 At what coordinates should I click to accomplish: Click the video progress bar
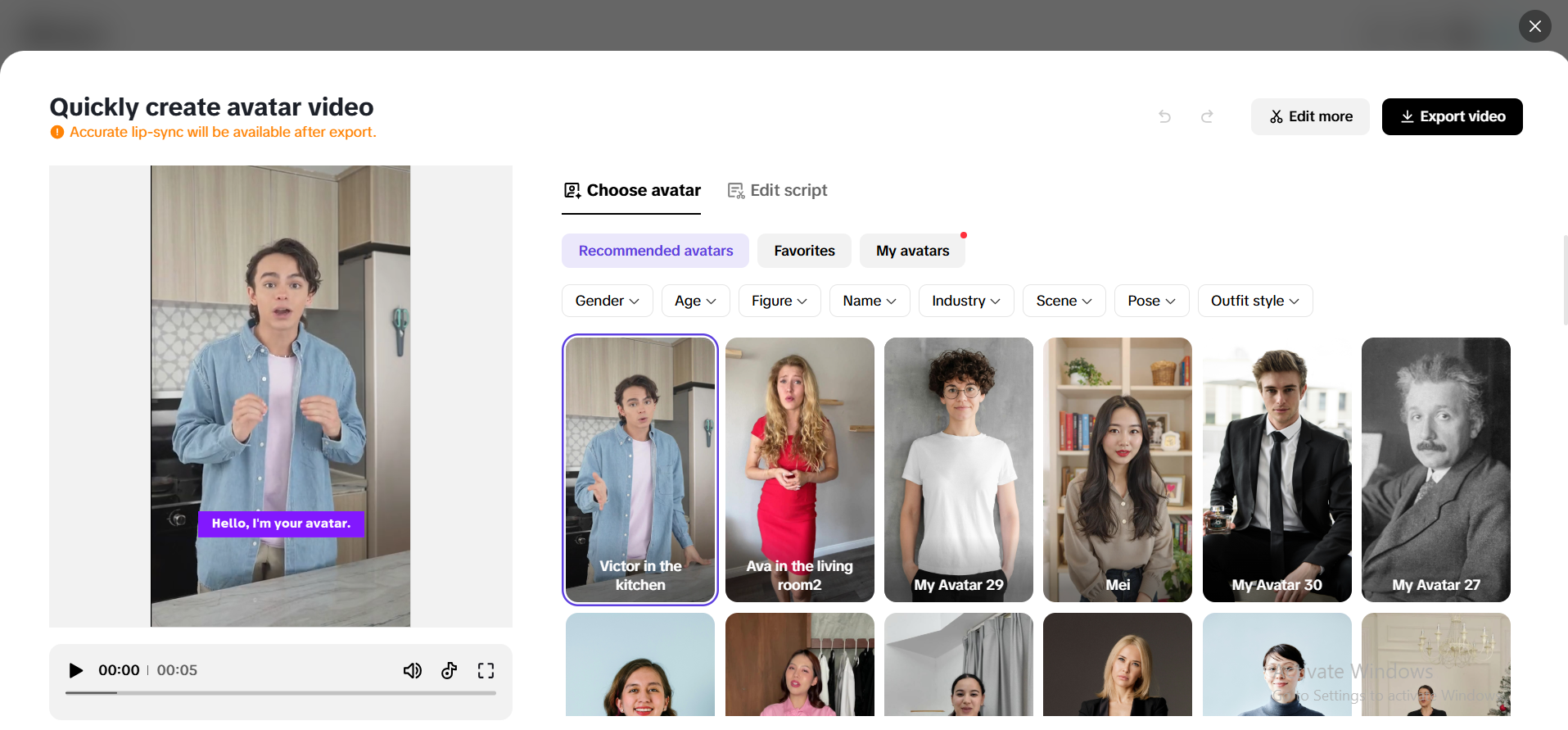(x=281, y=693)
